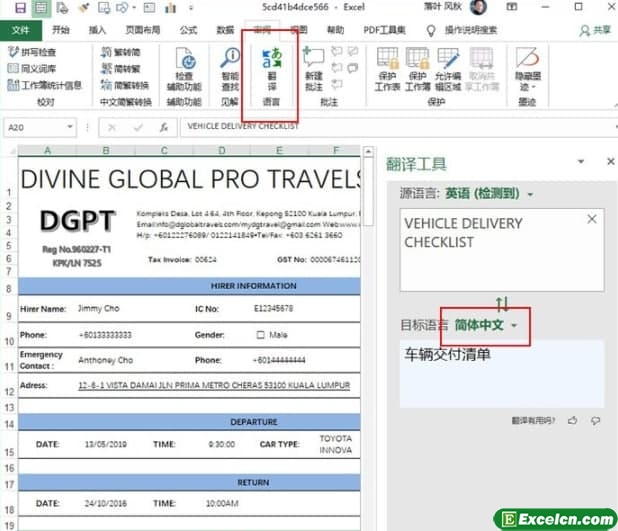Click the insert function fx icon
Viewport: 618px width, 531px height.
[x=164, y=127]
